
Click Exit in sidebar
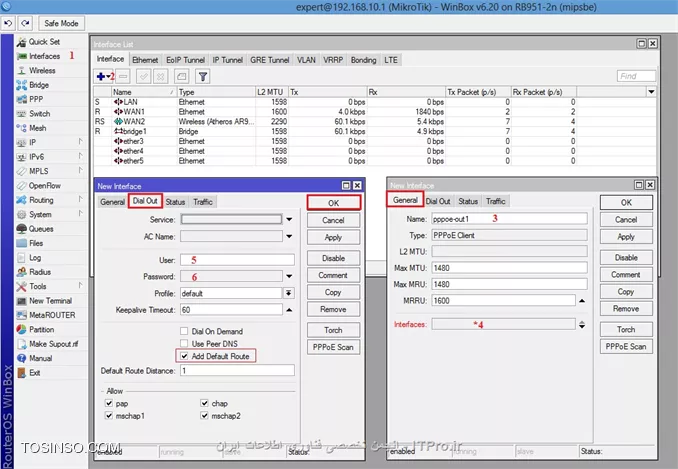pyautogui.click(x=29, y=373)
